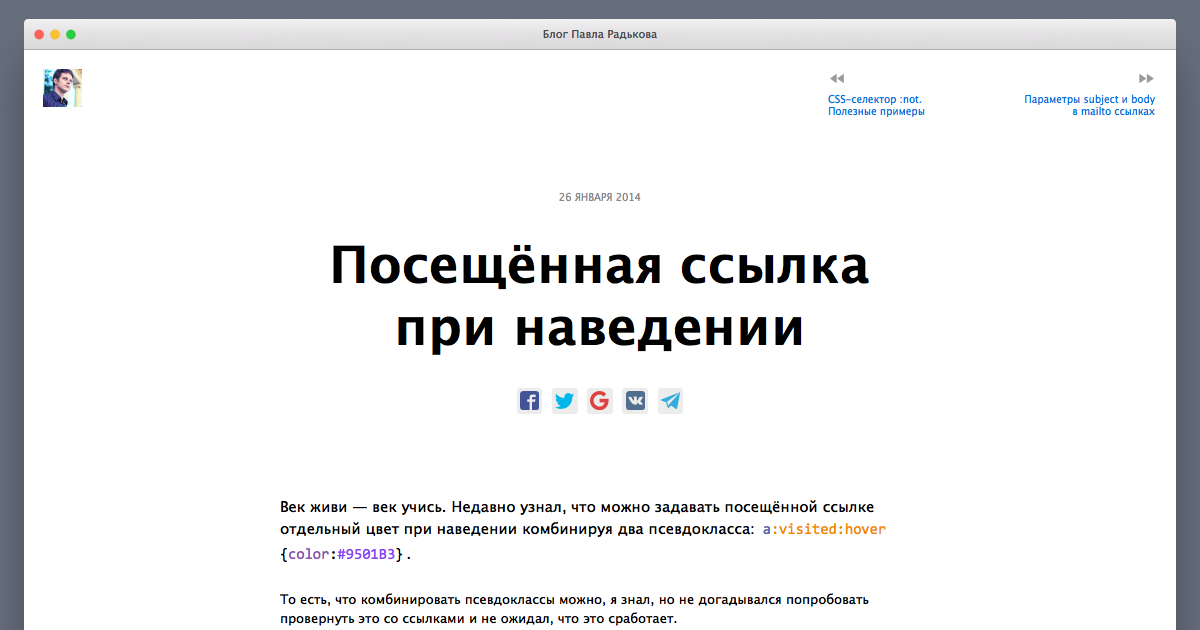Screen dimensions: 1200x630
Task: Share the post on Twitter
Action: coord(564,401)
